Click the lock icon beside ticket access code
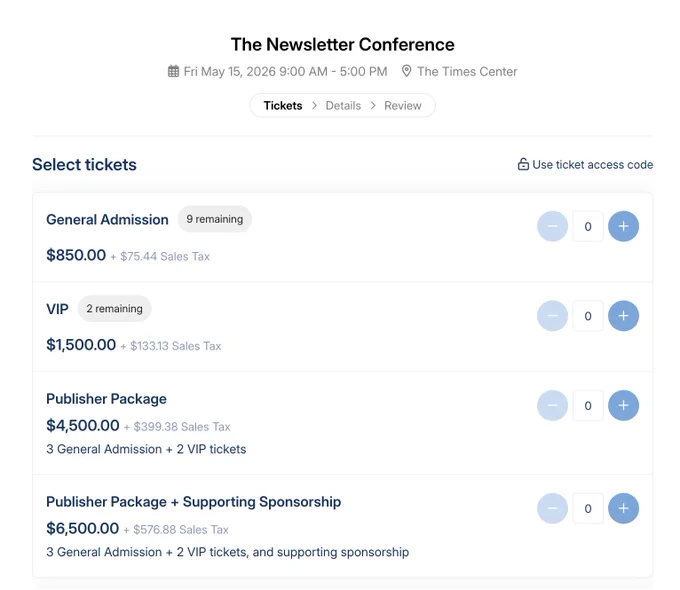 tap(523, 164)
